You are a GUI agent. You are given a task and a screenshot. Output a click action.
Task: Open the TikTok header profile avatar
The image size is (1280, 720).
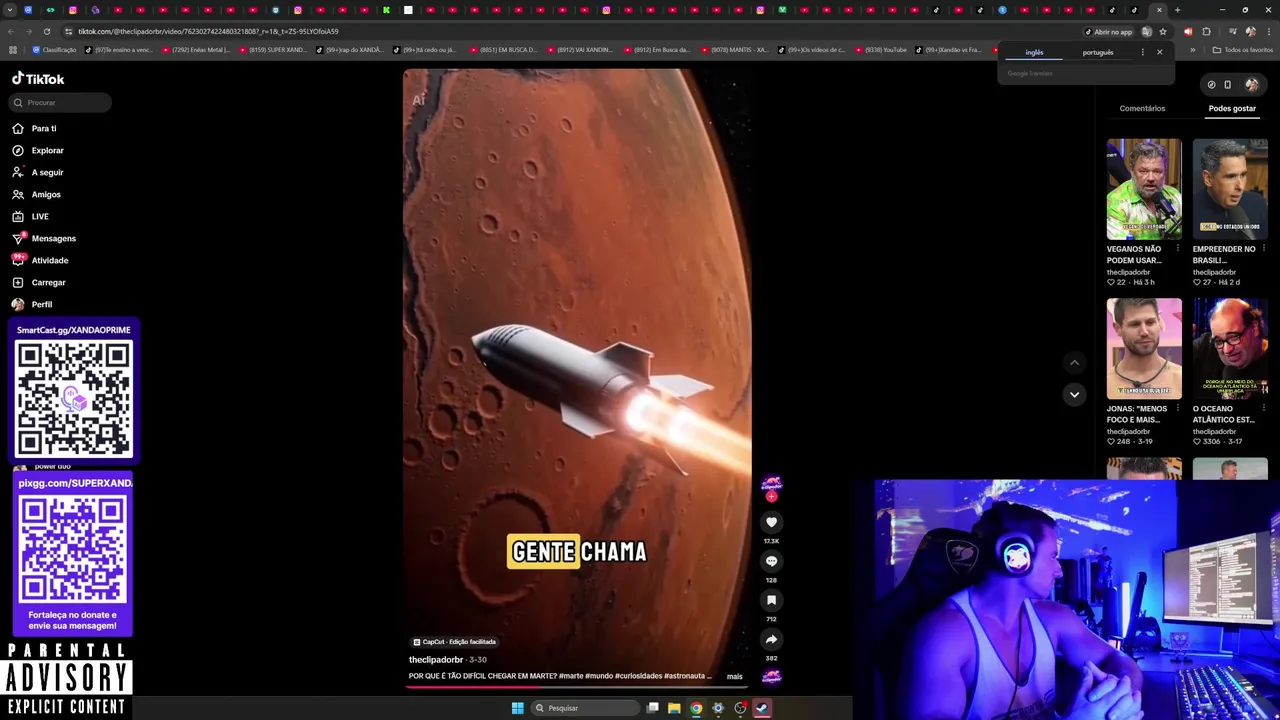click(1251, 85)
